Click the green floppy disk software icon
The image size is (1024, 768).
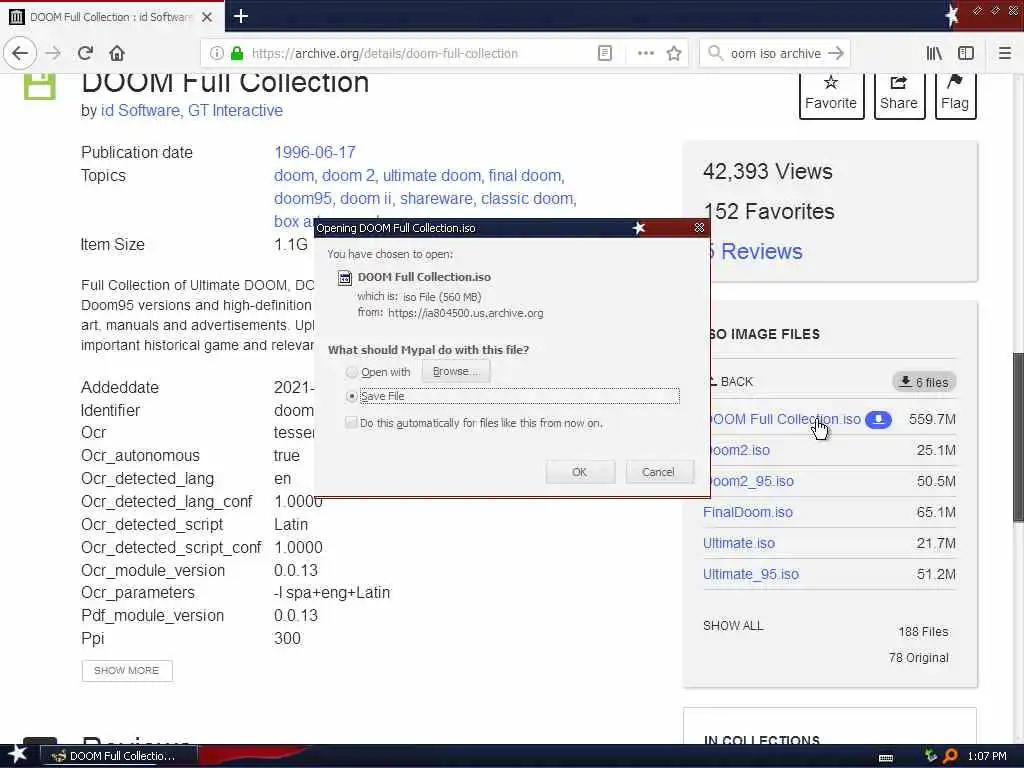(x=39, y=87)
